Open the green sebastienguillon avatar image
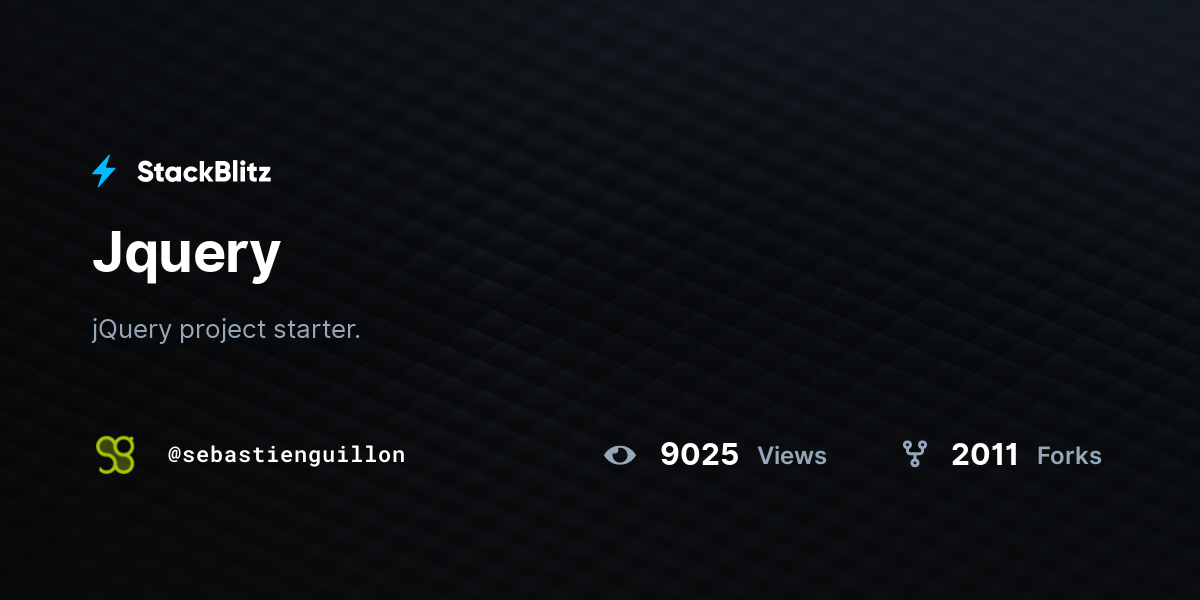 (115, 455)
